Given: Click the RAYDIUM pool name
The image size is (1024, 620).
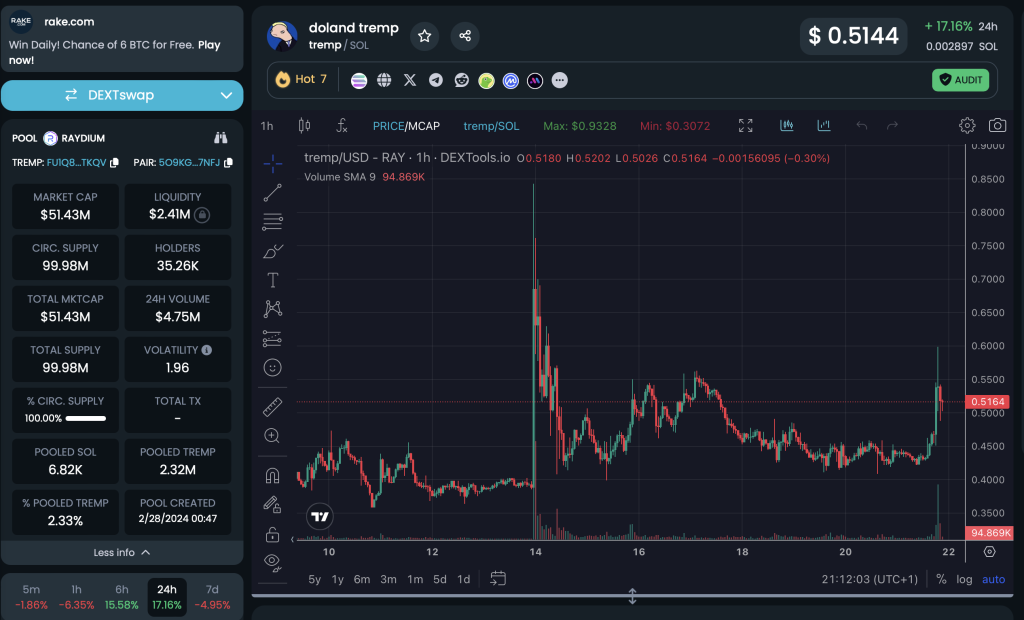Looking at the screenshot, I should tap(83, 138).
